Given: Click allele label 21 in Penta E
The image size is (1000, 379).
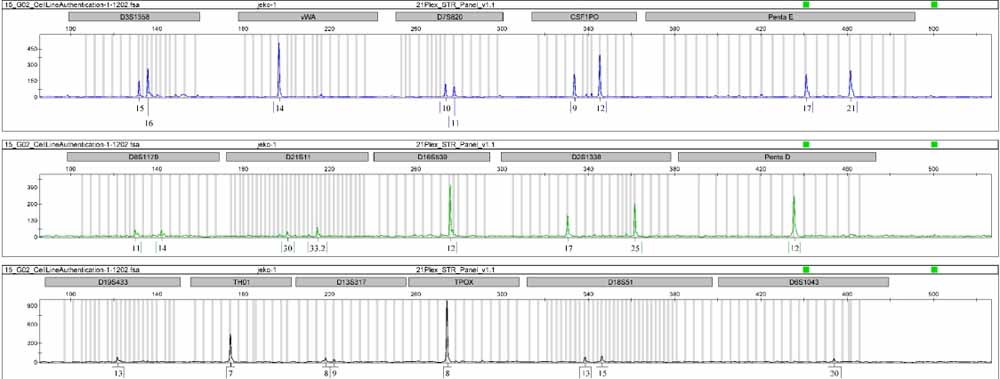Looking at the screenshot, I should (x=851, y=109).
